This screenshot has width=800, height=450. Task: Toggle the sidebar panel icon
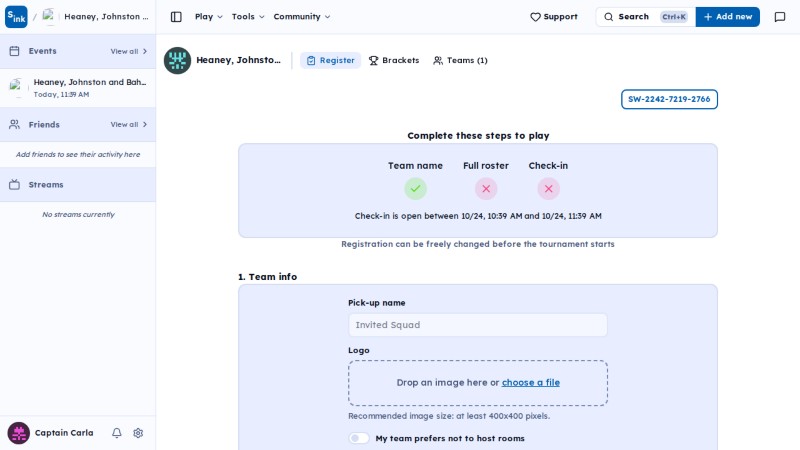coord(176,17)
